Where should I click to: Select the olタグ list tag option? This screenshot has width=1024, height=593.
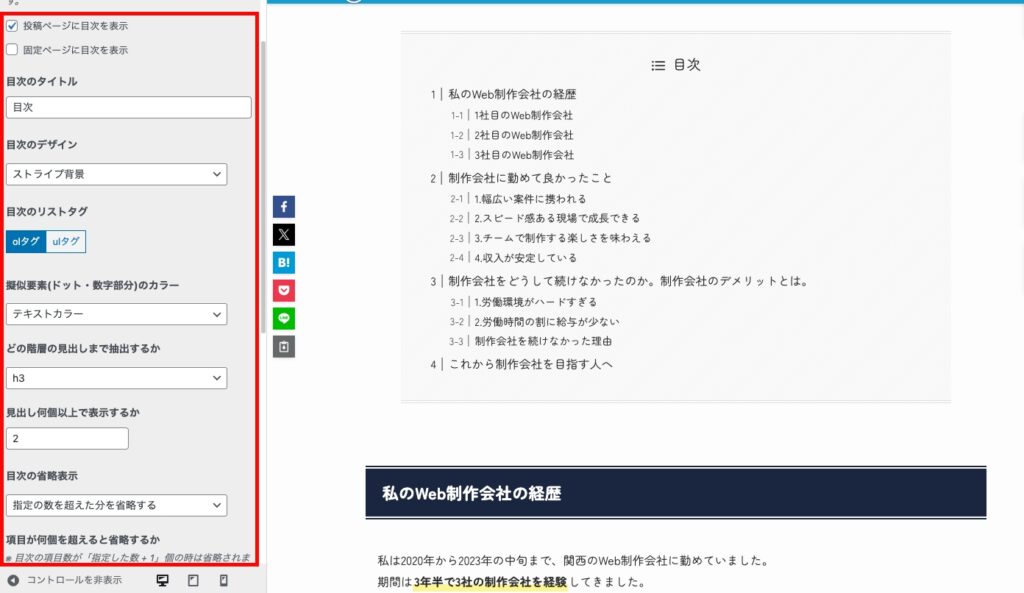pos(26,241)
